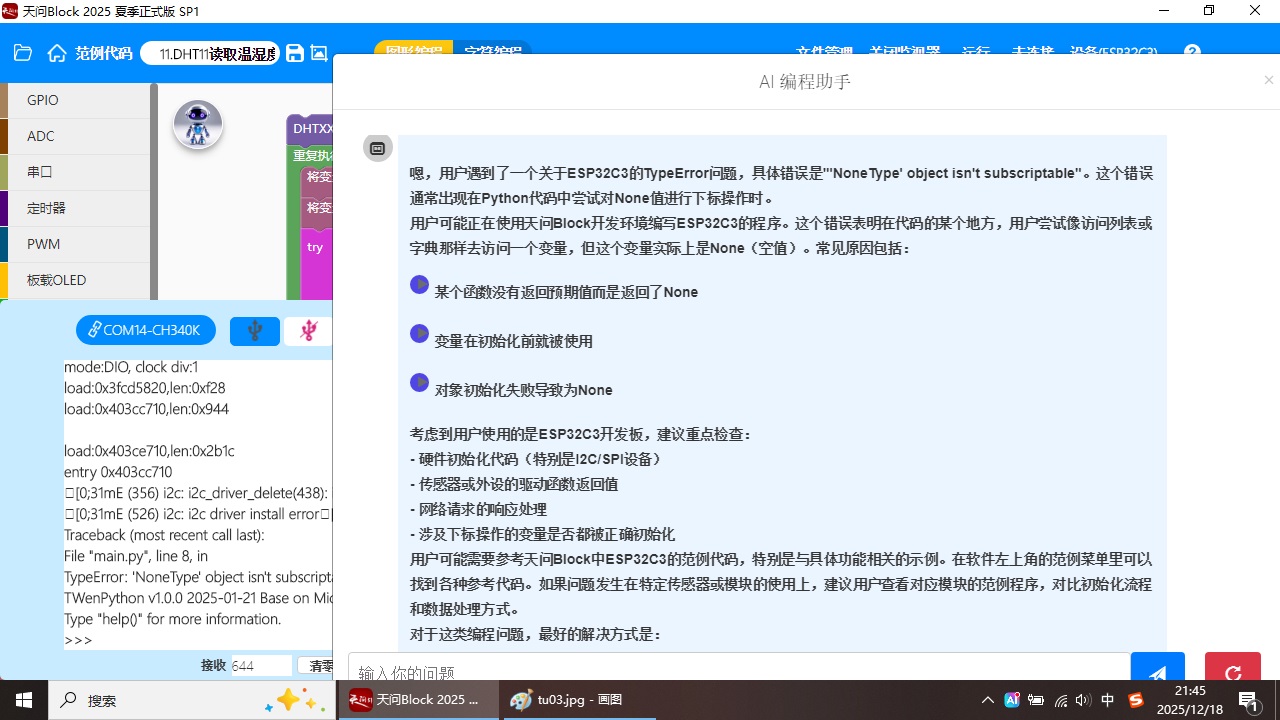Open network Wi-Fi tray icon
The image size is (1280, 720).
[x=1060, y=700]
